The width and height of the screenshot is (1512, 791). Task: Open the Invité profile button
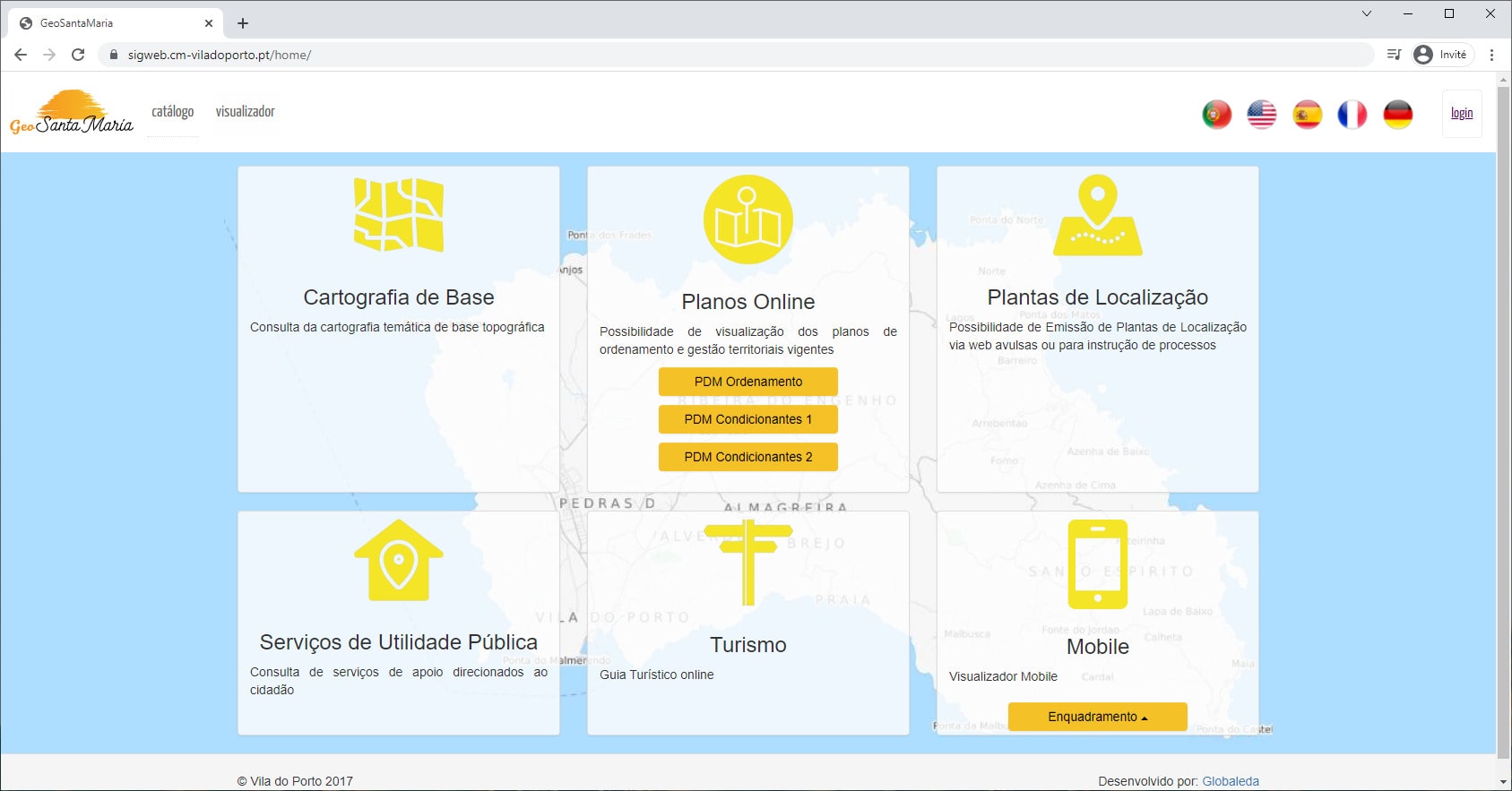click(x=1442, y=55)
